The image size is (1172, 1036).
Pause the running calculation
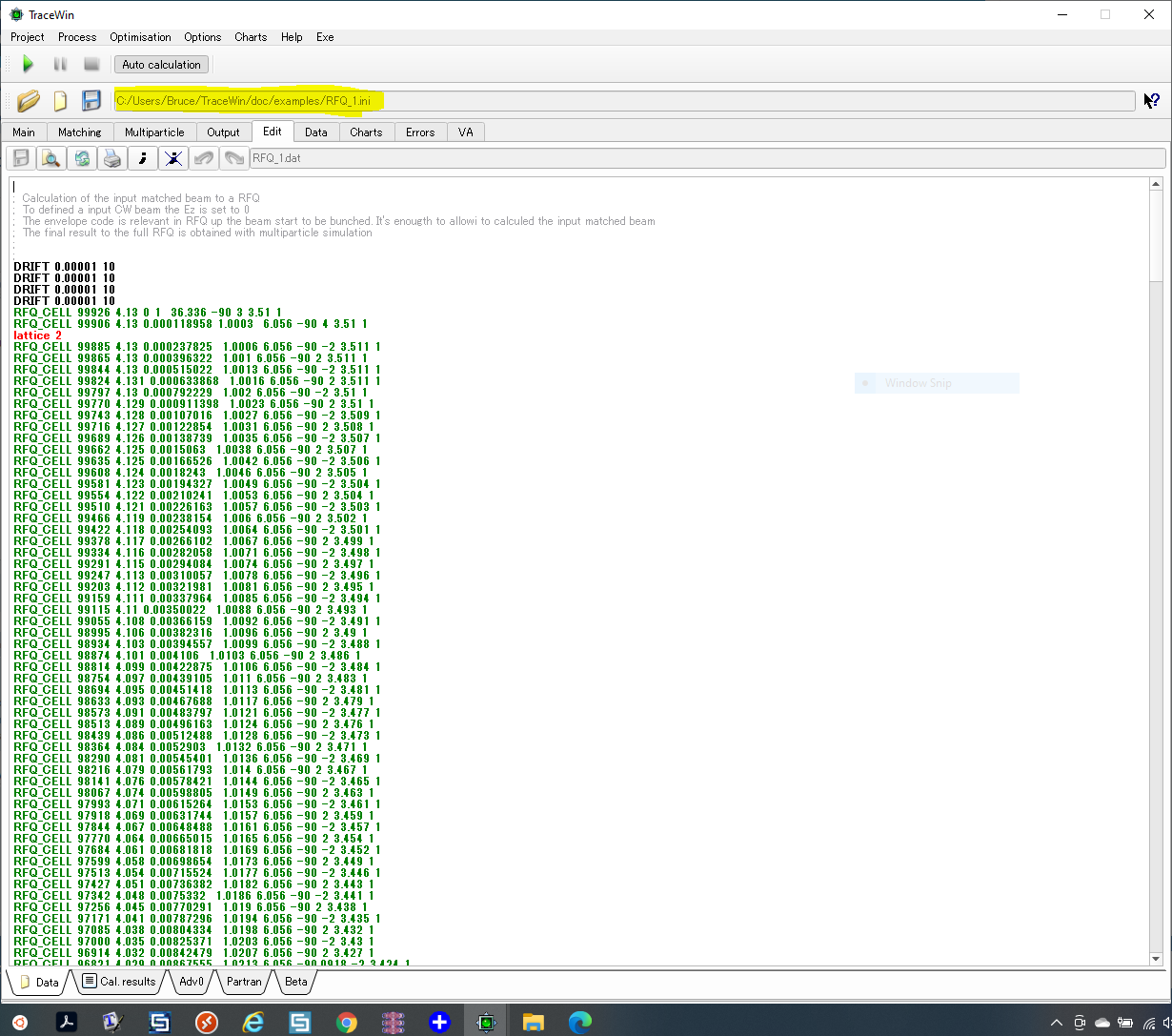coord(60,64)
